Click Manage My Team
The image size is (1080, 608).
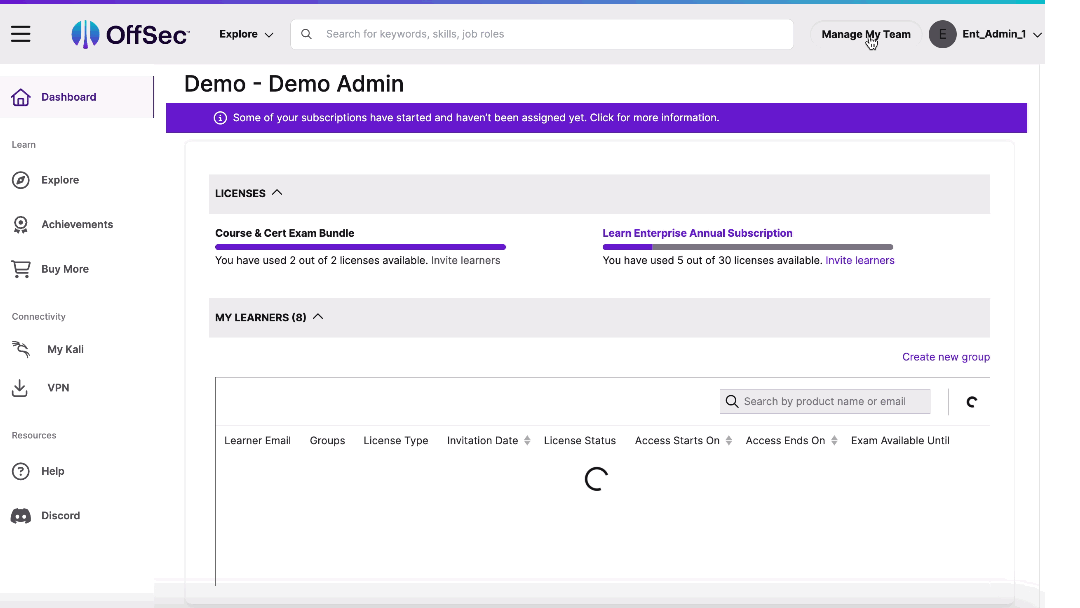(865, 33)
